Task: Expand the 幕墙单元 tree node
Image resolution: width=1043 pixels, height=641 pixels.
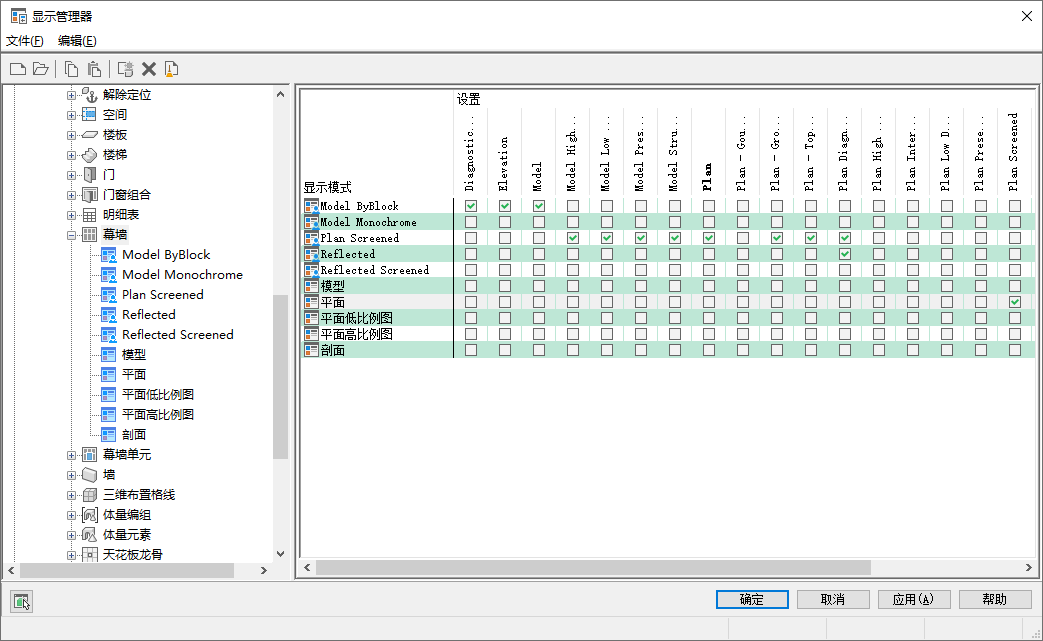Action: 71,455
